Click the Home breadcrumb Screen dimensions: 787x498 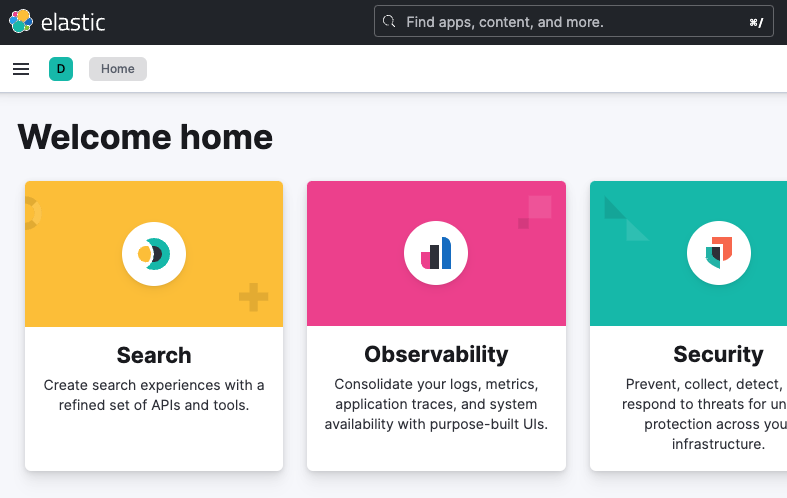coord(118,69)
